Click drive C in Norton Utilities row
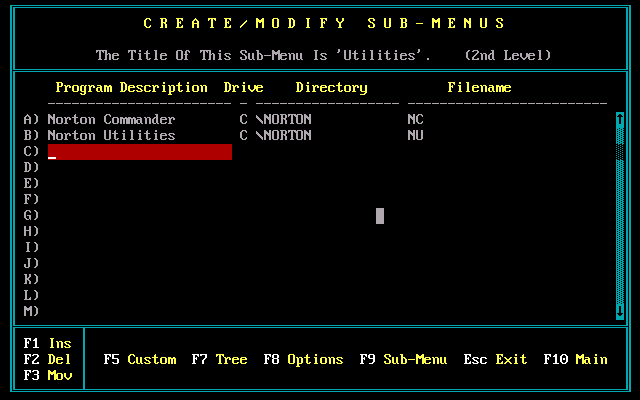This screenshot has height=400, width=640. (x=243, y=136)
